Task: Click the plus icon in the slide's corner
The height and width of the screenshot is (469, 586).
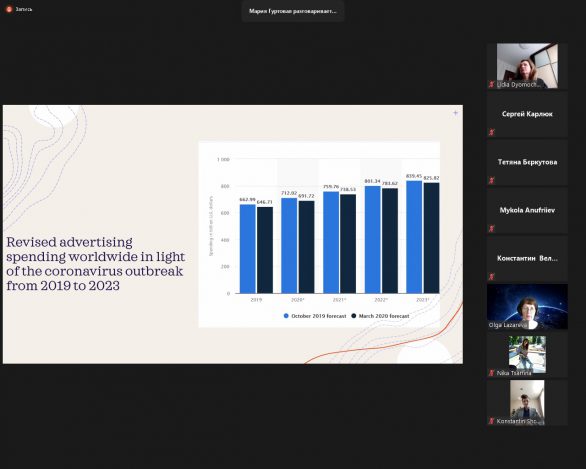Action: point(455,112)
